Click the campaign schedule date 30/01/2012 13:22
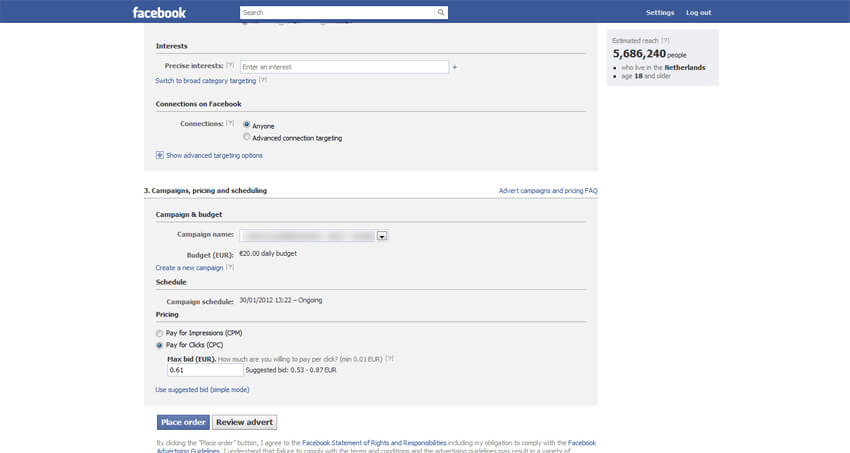 [x=266, y=300]
